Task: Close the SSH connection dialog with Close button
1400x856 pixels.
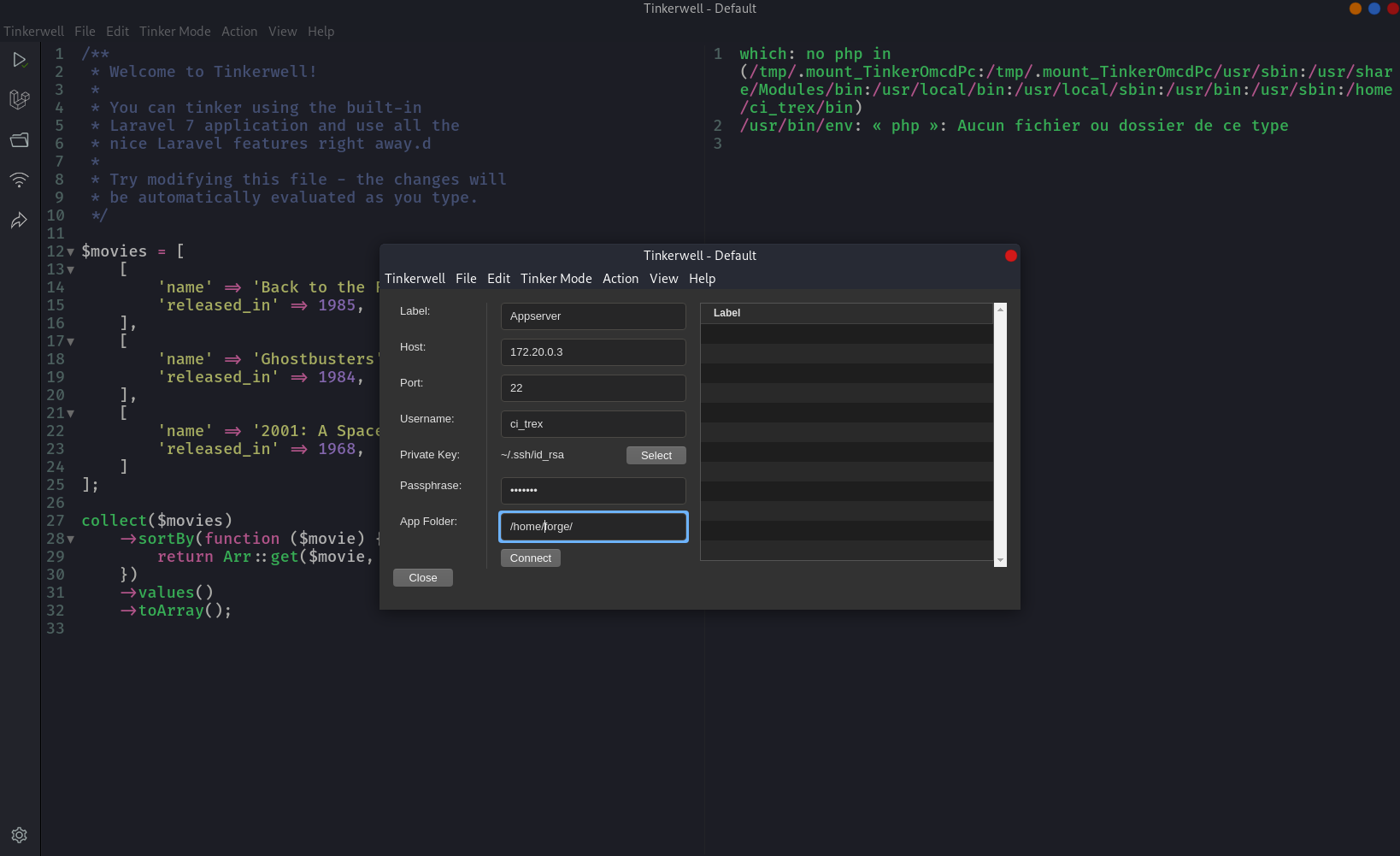Action: pos(423,577)
